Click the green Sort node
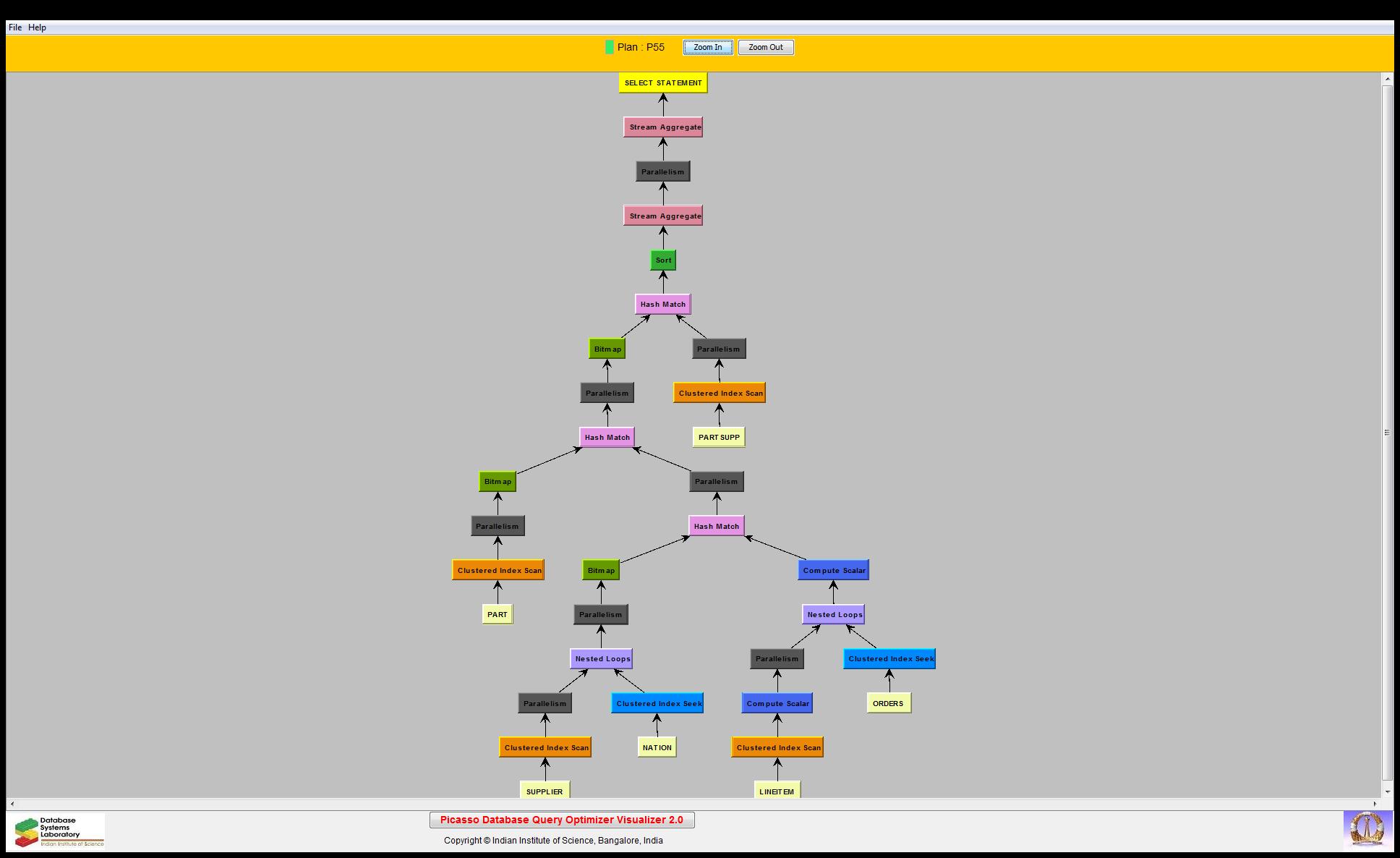Image resolution: width=1400 pixels, height=858 pixels. 663,260
